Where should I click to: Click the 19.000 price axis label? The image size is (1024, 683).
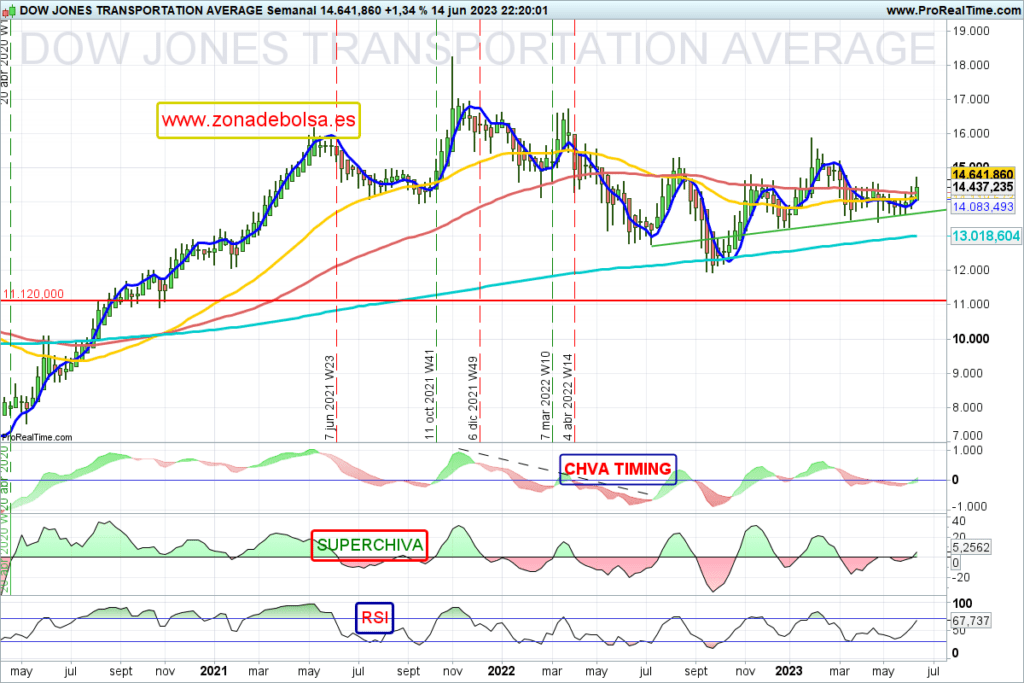(971, 31)
